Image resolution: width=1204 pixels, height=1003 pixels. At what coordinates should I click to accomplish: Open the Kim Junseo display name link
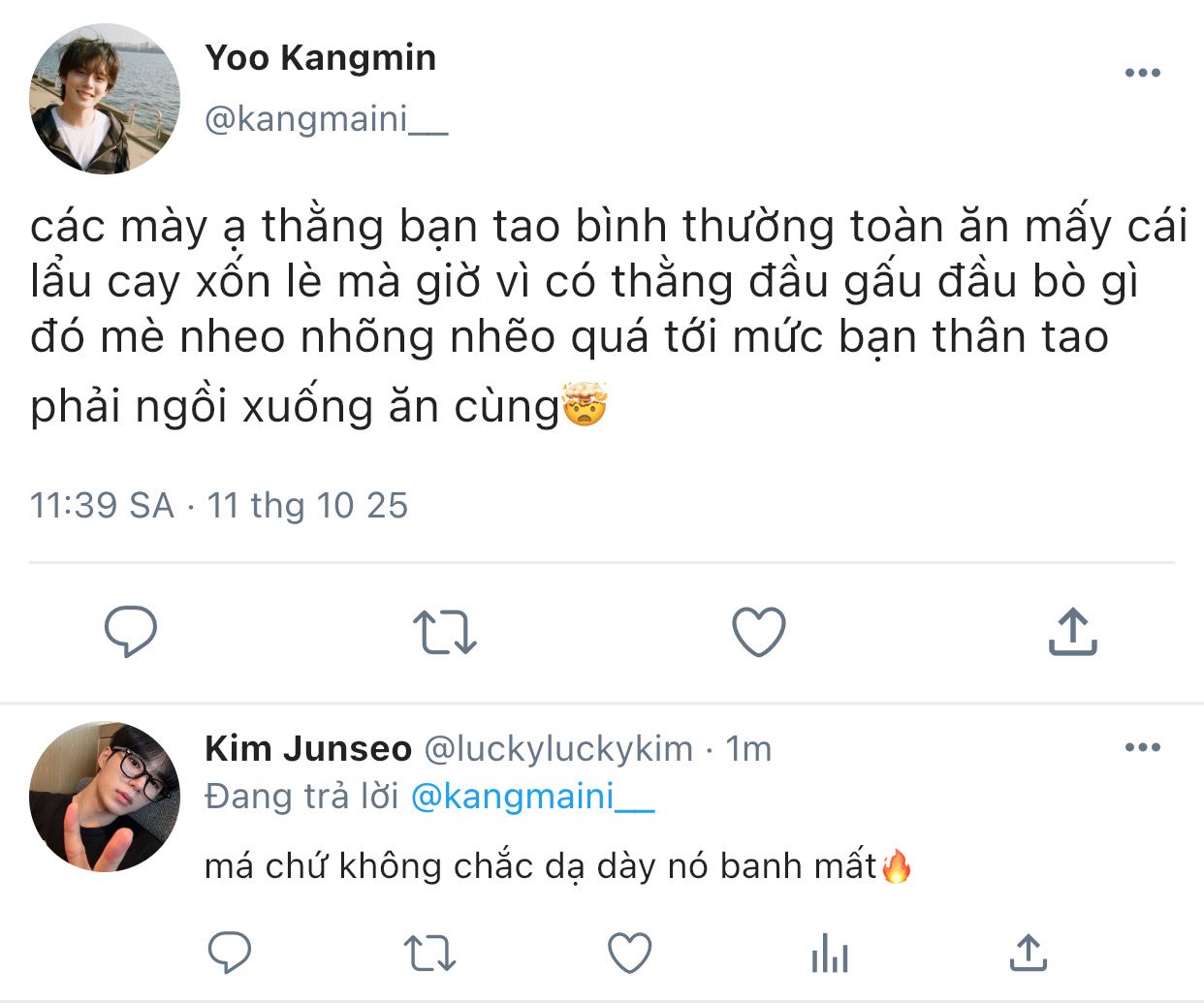[x=308, y=748]
